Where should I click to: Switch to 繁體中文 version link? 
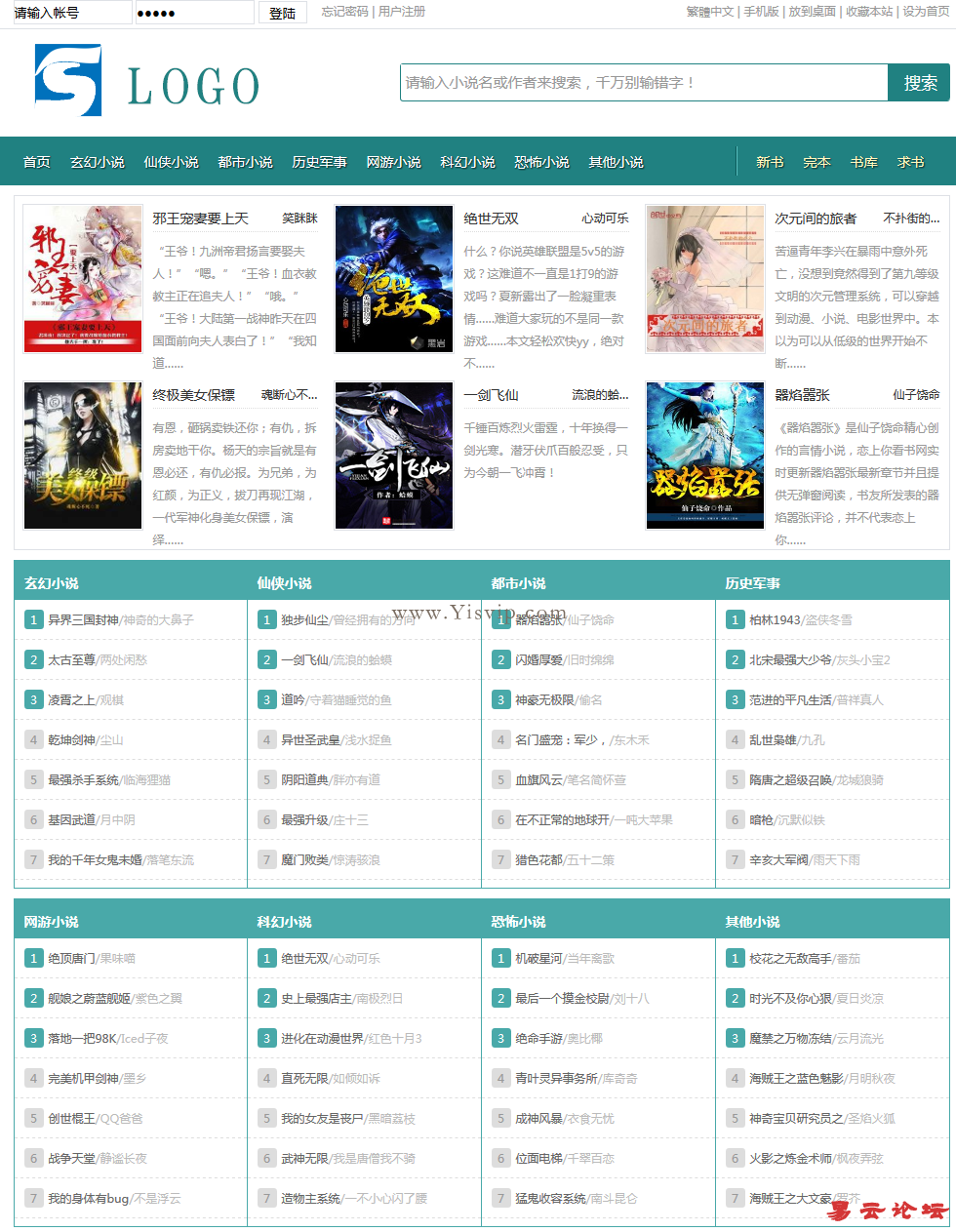(710, 12)
